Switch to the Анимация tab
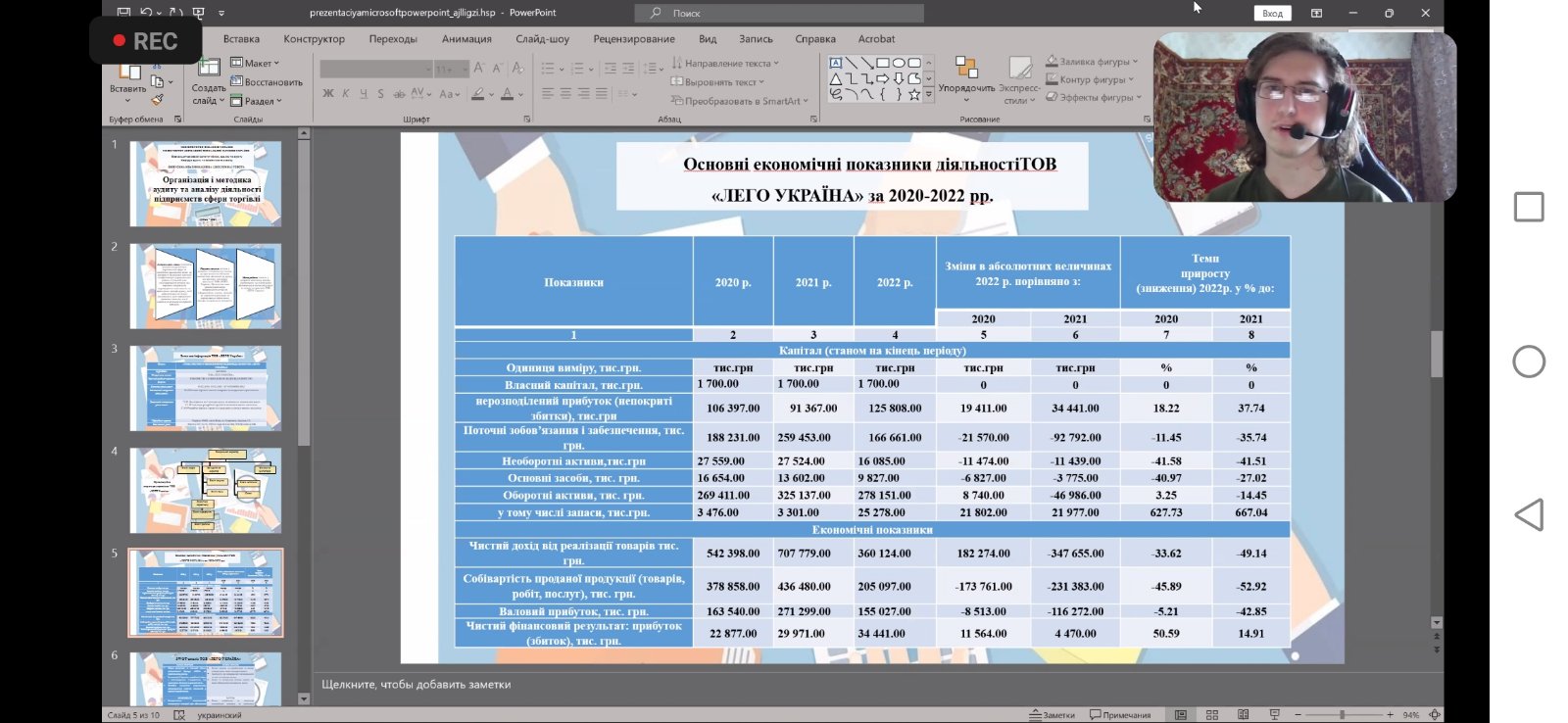 click(466, 39)
